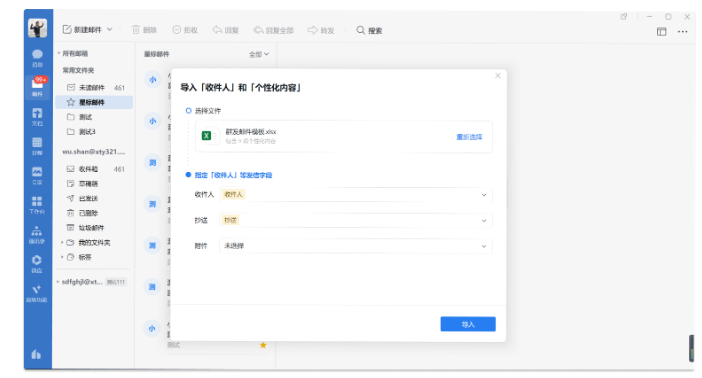
Task: Click the 群发邮件模板.xlsx file name
Action: (x=251, y=132)
